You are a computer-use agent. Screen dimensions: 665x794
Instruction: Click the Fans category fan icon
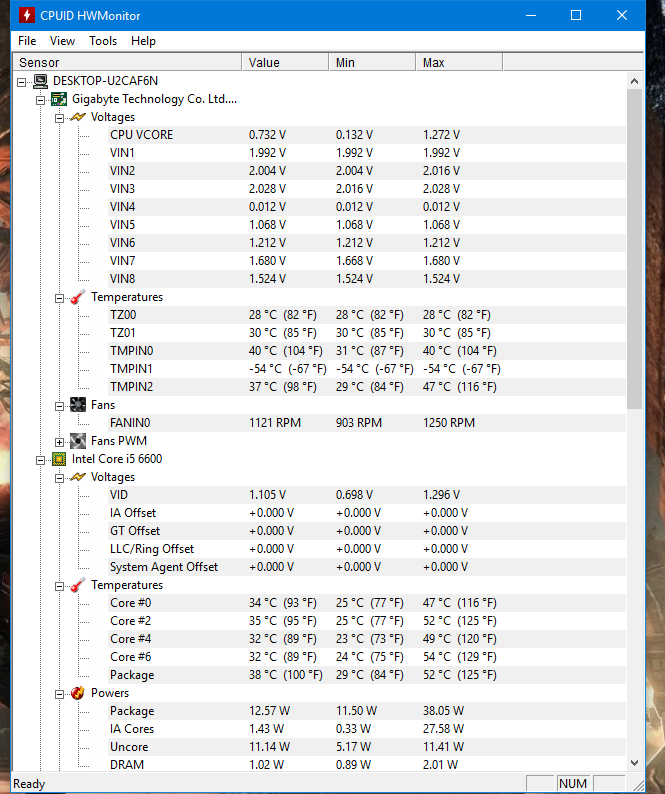(77, 405)
